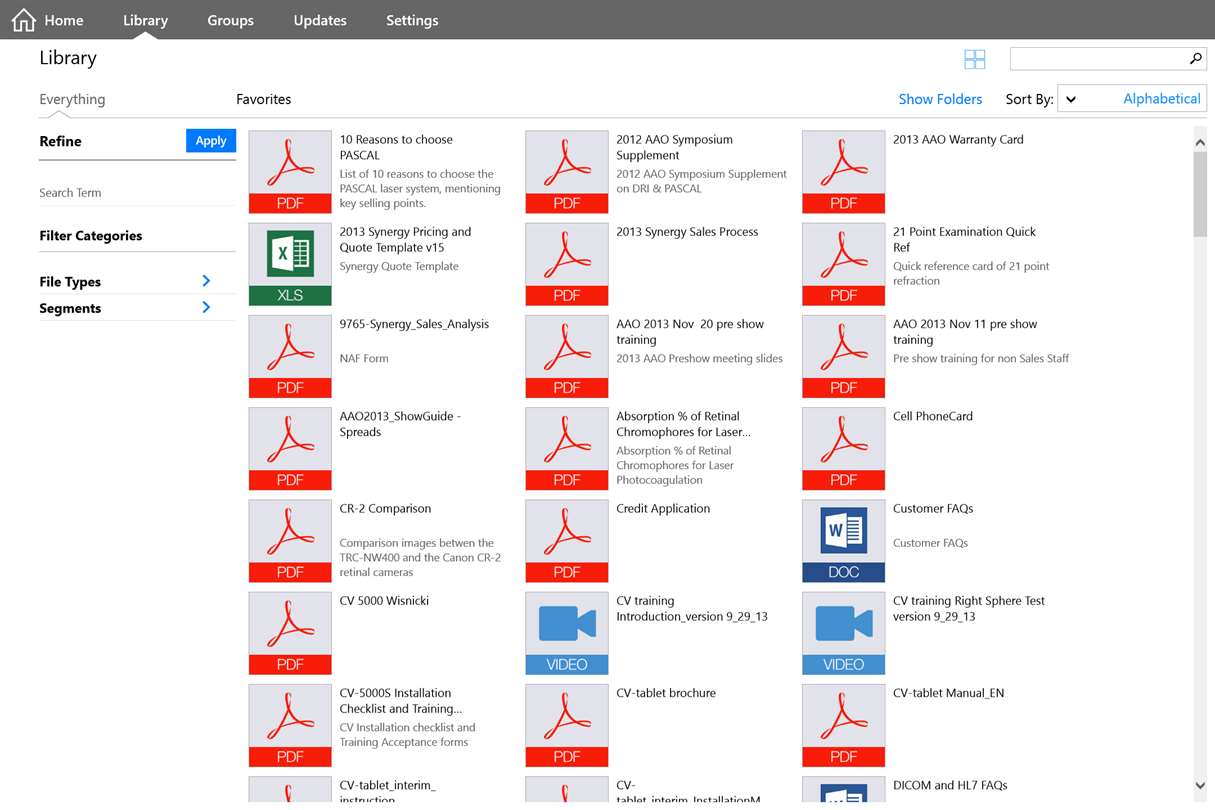This screenshot has height=810, width=1215.
Task: Open PDF icon for 2012 AAO Symposium Supplement
Action: (567, 172)
